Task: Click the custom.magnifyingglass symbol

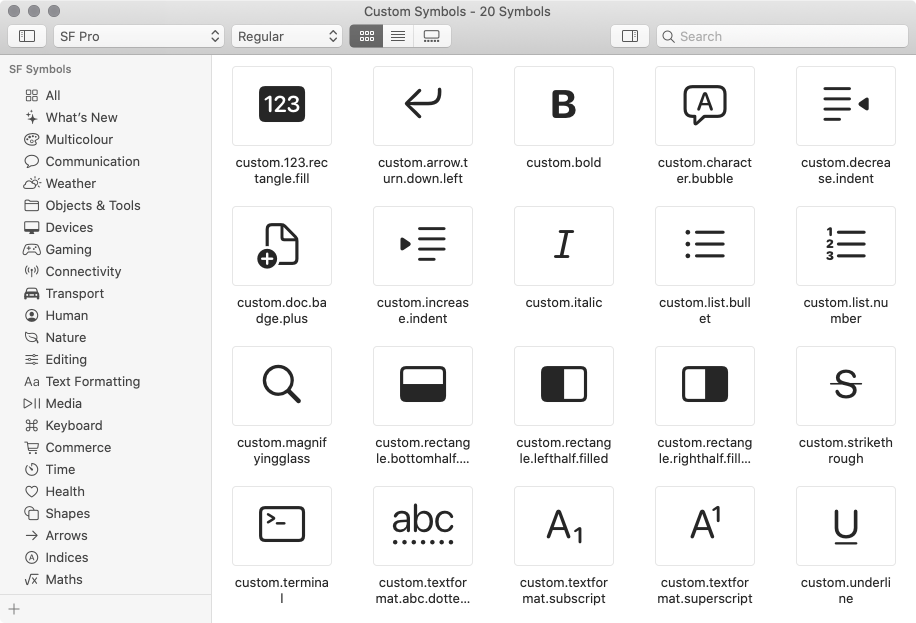Action: [281, 385]
